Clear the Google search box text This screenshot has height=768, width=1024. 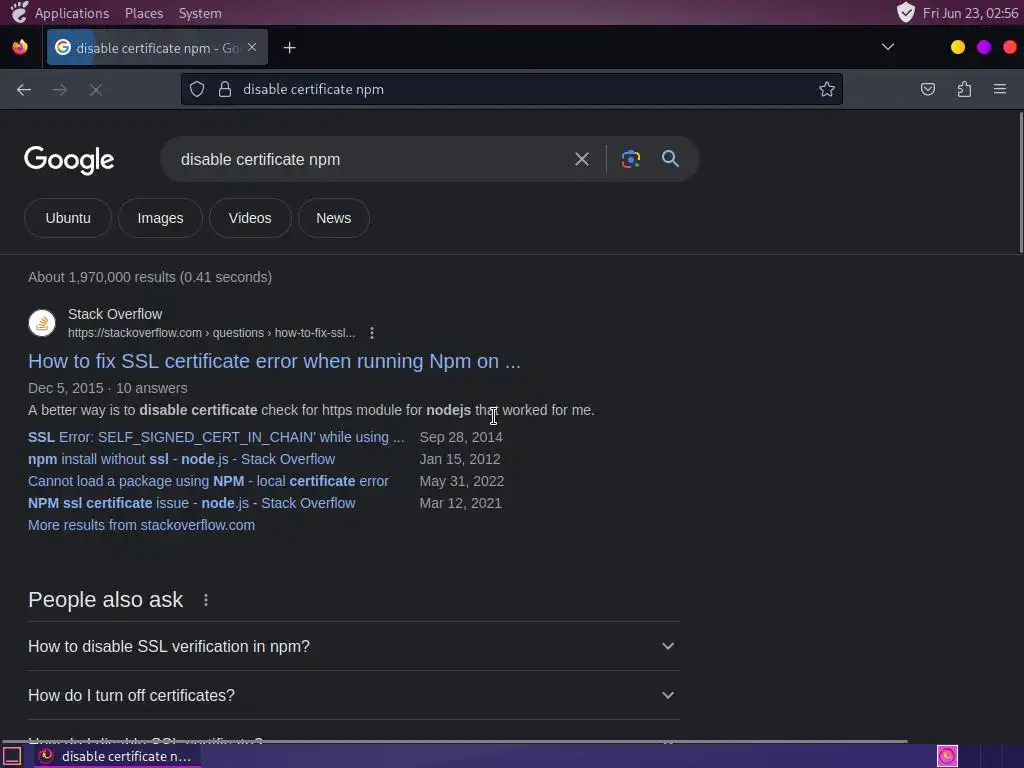(581, 159)
